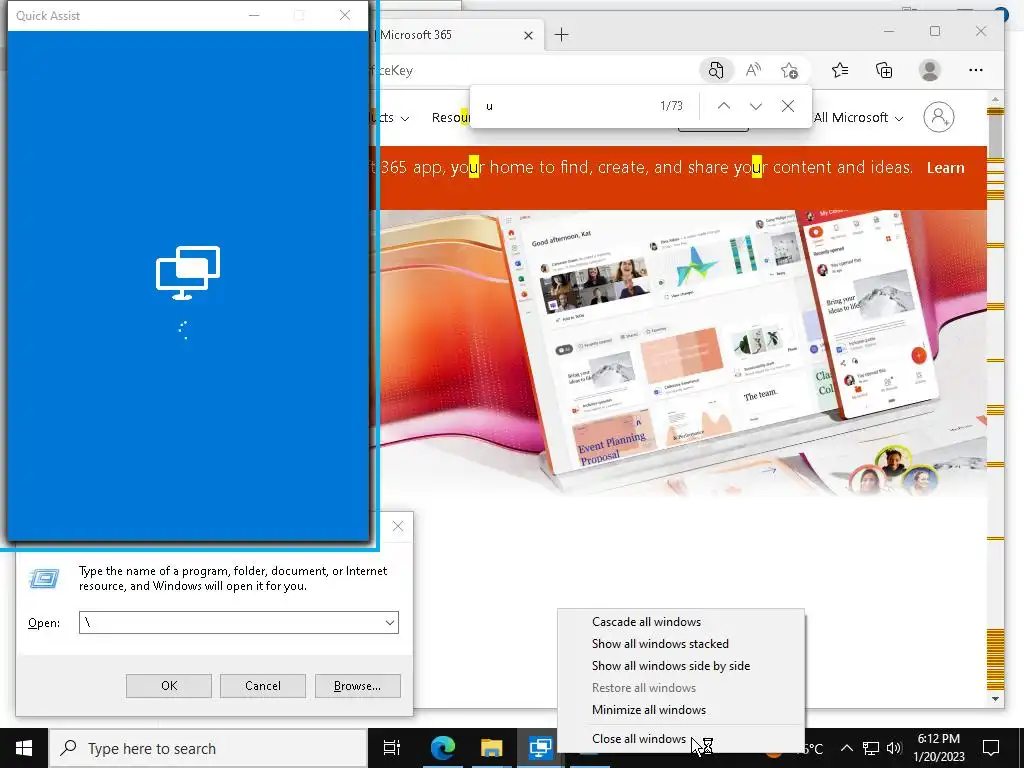Open Microsoft Edge from taskbar

point(442,748)
